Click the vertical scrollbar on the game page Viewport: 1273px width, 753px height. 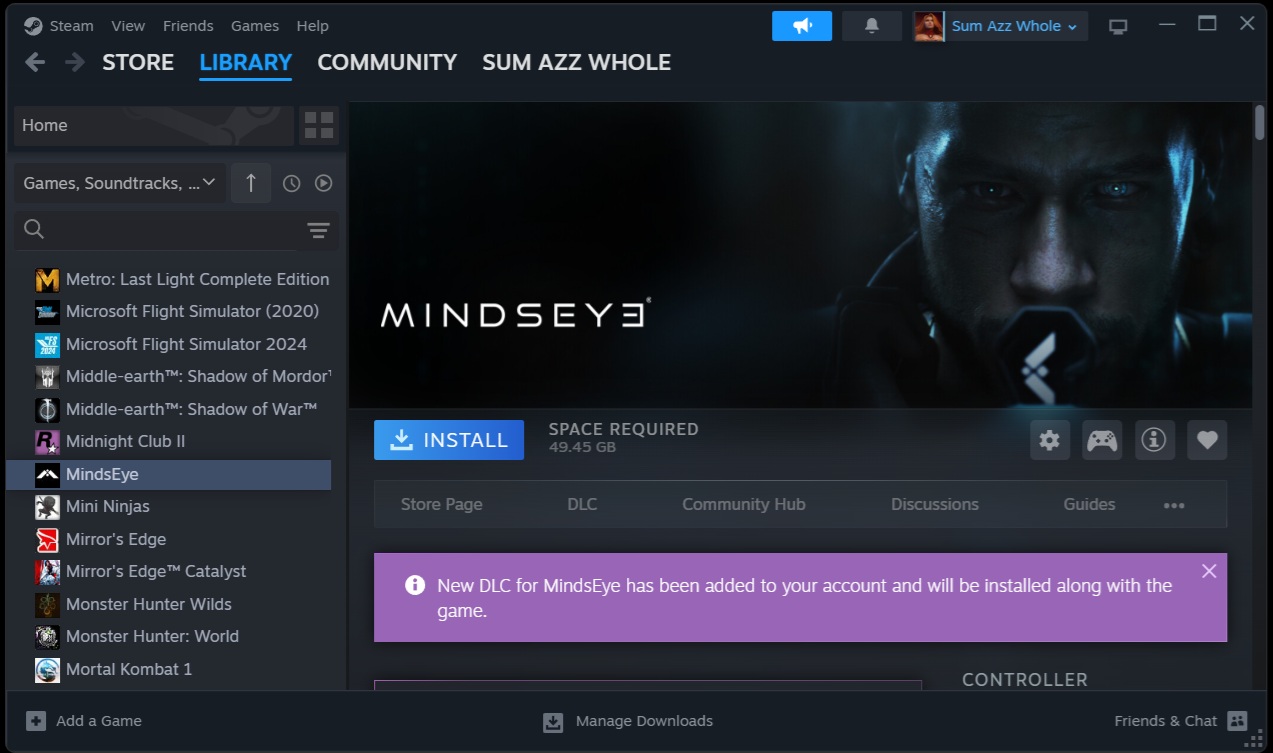pos(1259,123)
